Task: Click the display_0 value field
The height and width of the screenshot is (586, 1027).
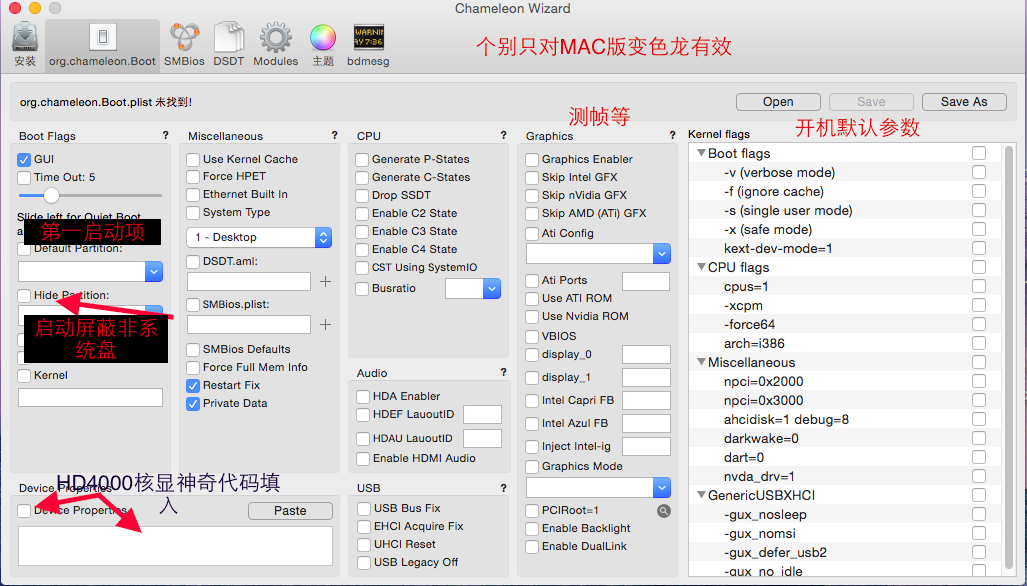Action: click(x=646, y=354)
